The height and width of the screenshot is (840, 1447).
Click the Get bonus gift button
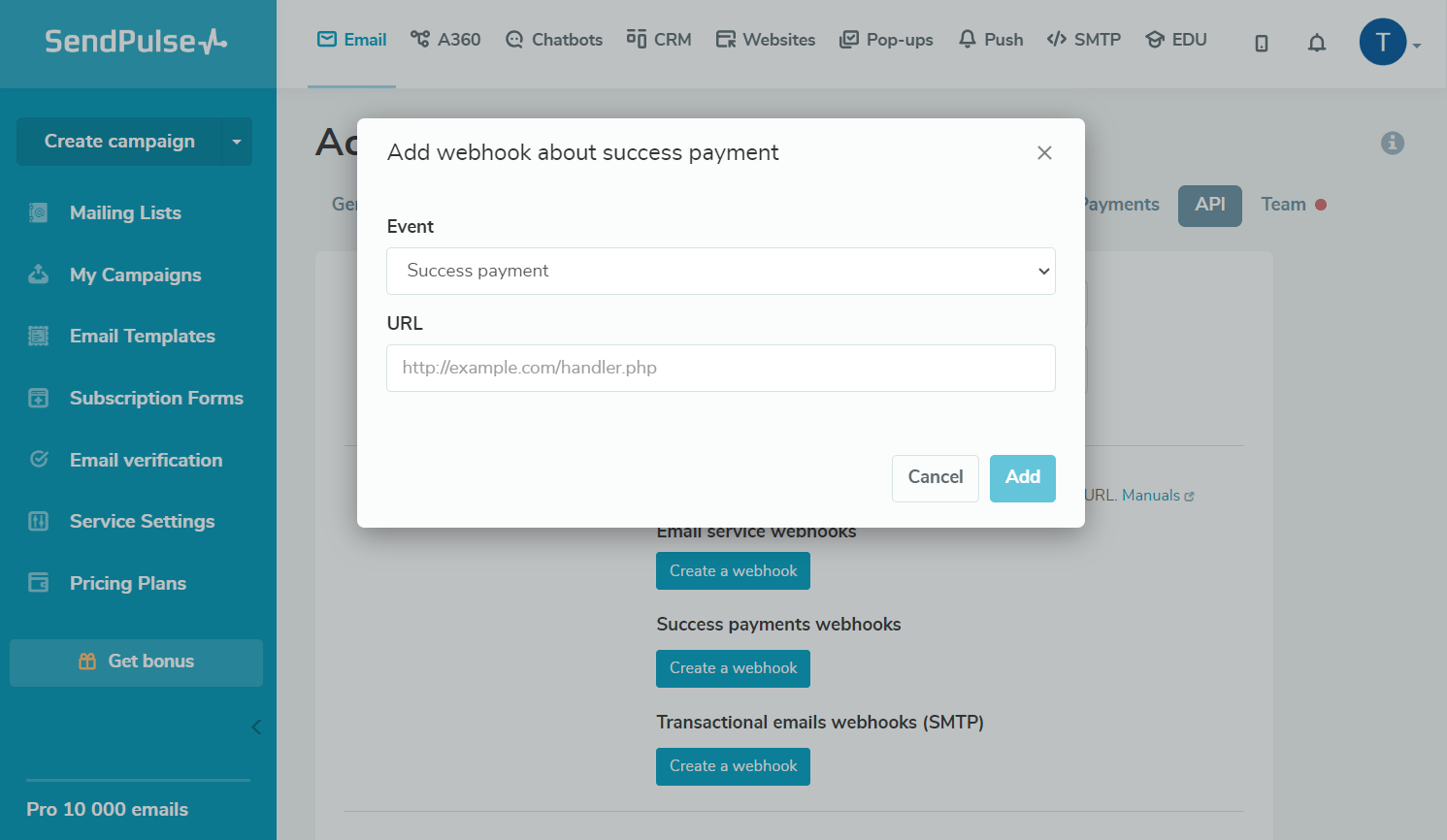[x=136, y=662]
